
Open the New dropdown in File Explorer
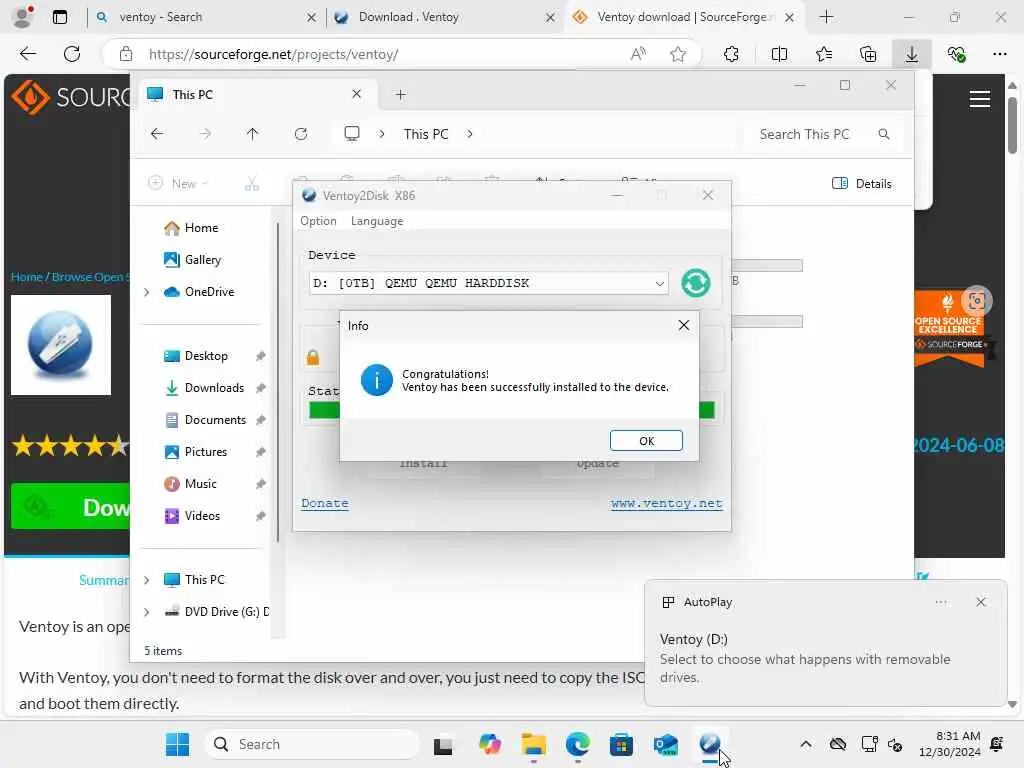[x=178, y=184]
